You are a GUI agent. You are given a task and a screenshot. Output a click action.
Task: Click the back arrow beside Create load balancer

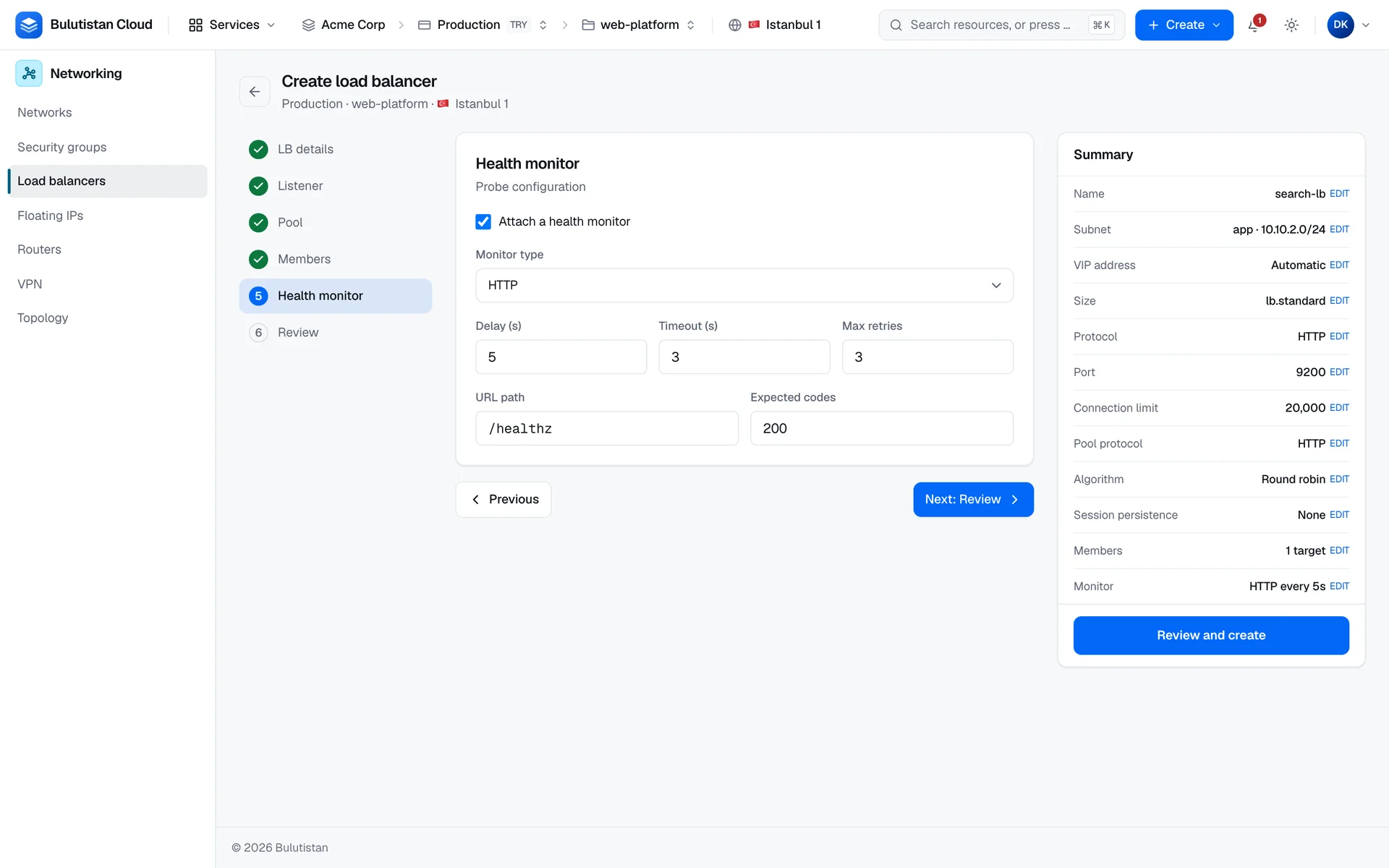pyautogui.click(x=255, y=92)
